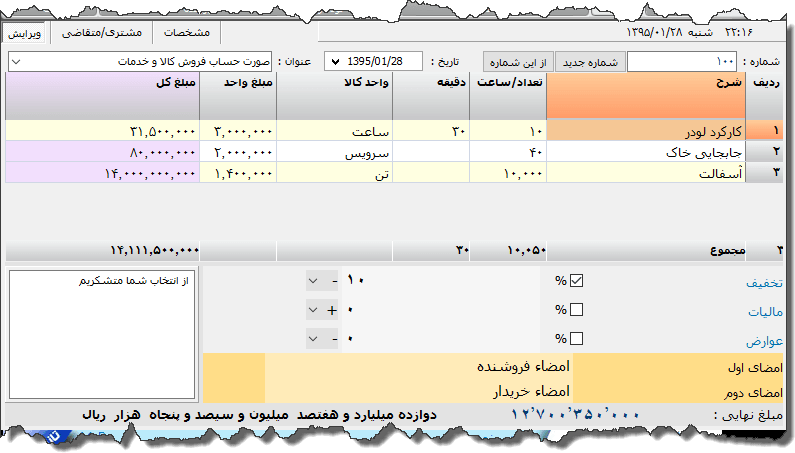Switch to the مشخصات tab

click(186, 32)
